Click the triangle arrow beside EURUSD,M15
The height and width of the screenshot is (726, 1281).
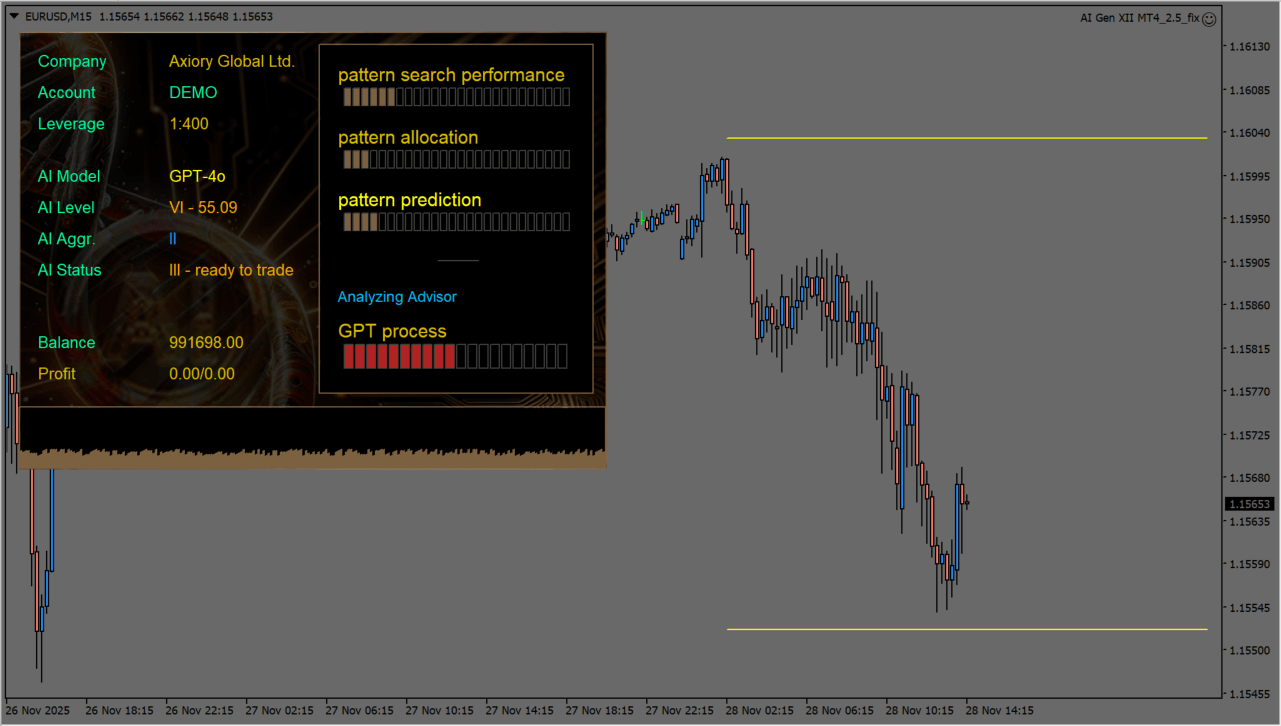pos(13,17)
